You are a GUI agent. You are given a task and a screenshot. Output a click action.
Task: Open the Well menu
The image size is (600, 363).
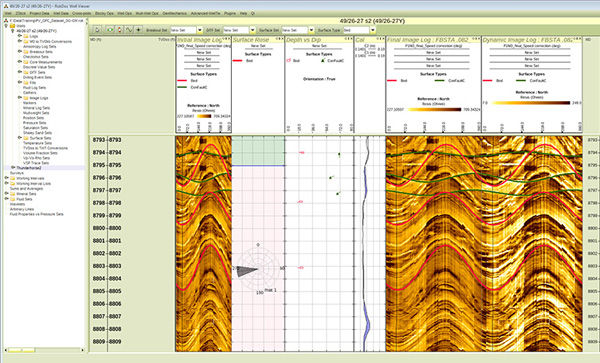(x=8, y=13)
